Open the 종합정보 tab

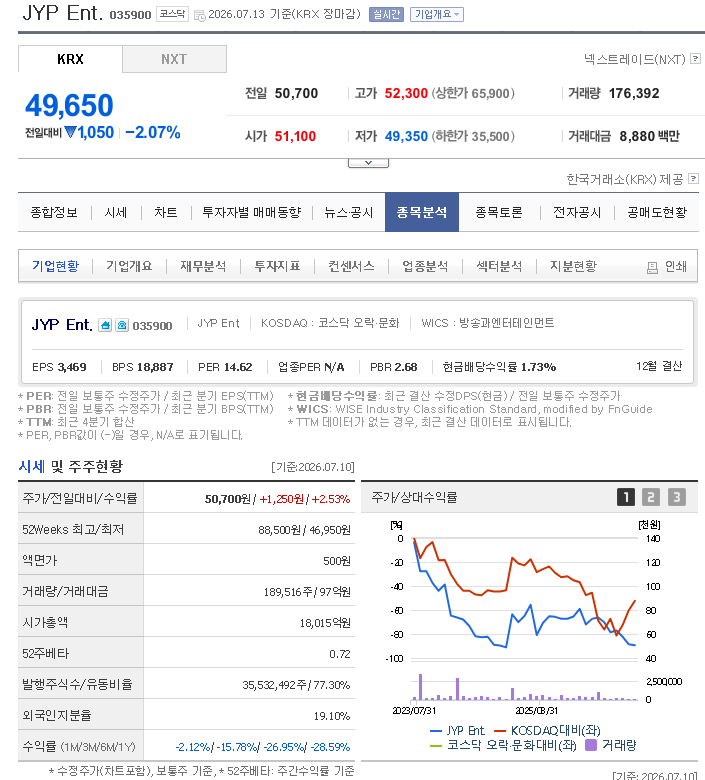[x=54, y=213]
